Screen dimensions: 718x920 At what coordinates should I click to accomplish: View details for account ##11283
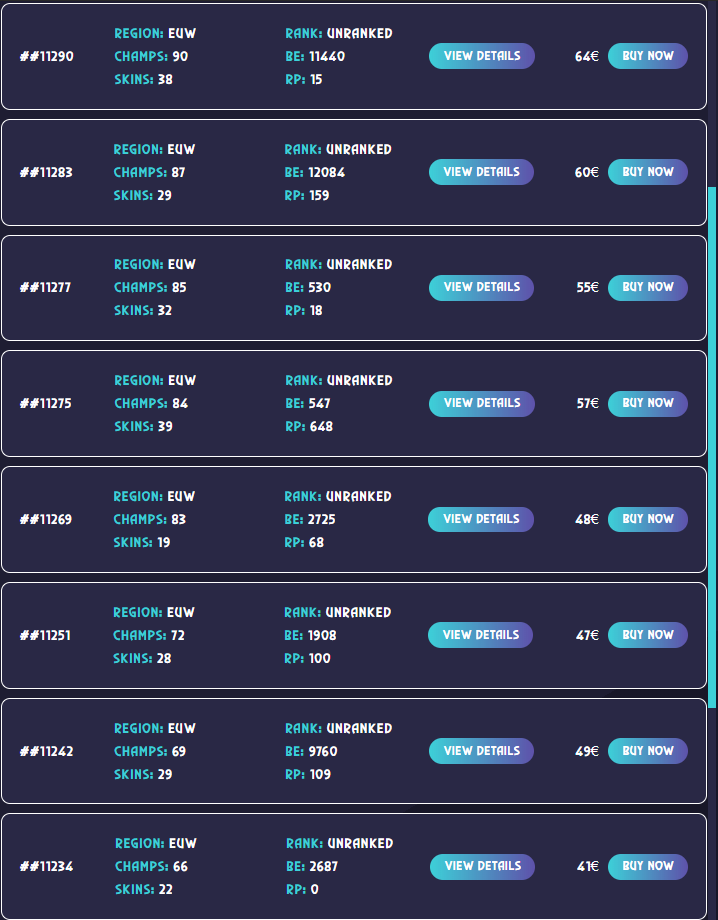coord(482,172)
